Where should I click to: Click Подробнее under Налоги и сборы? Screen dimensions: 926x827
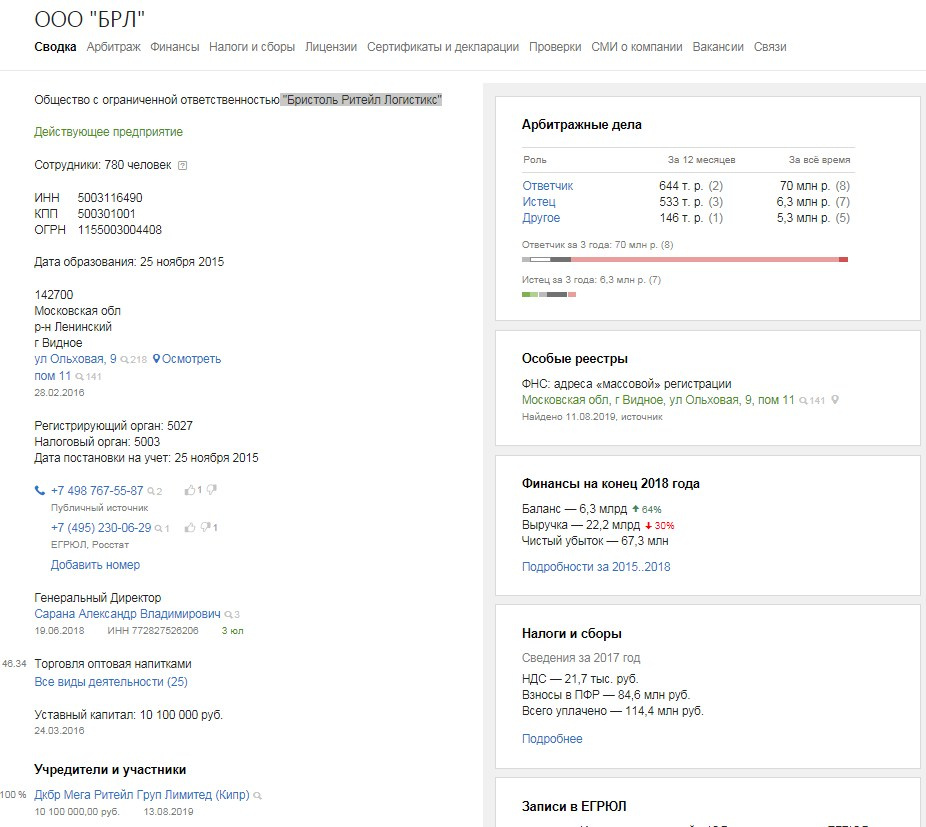(552, 738)
